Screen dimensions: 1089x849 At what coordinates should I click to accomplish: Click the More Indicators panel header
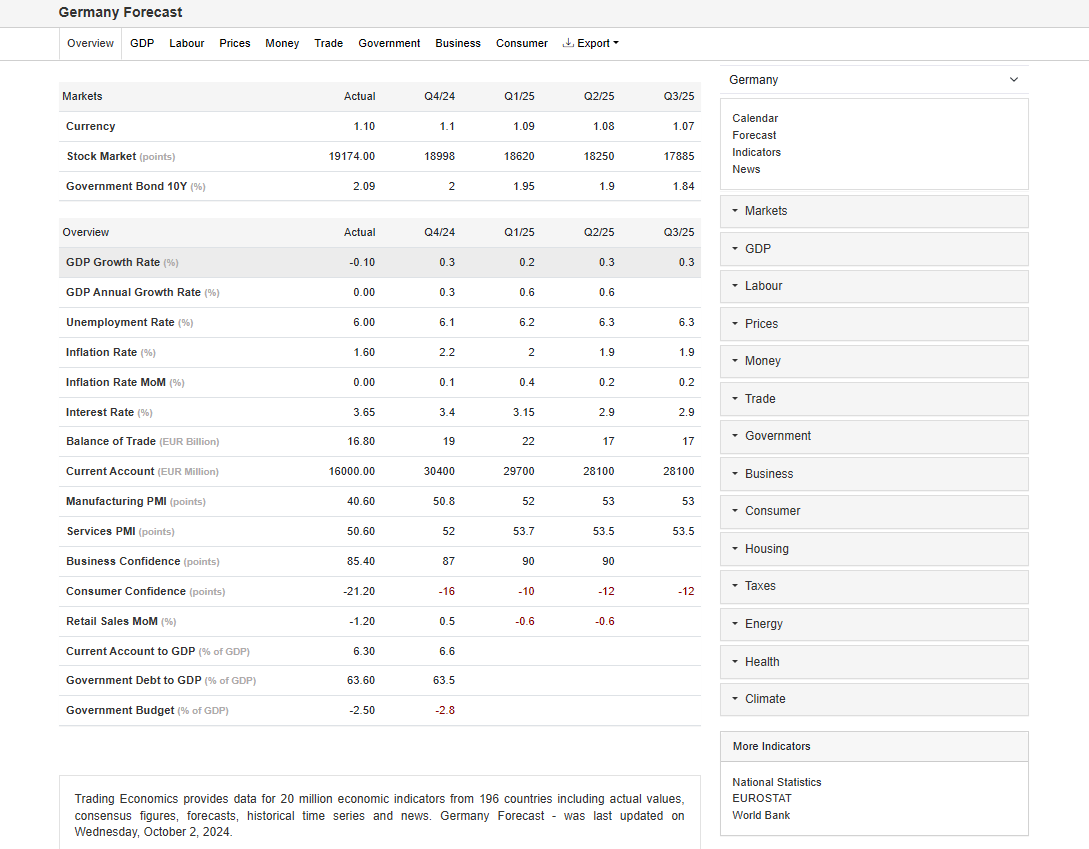pyautogui.click(x=874, y=746)
